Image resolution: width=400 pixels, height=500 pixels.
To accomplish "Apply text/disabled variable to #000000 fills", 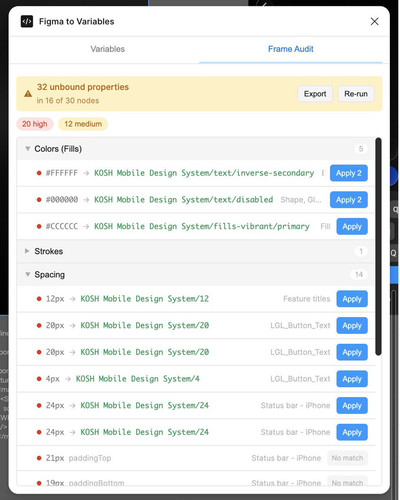I will 349,200.
